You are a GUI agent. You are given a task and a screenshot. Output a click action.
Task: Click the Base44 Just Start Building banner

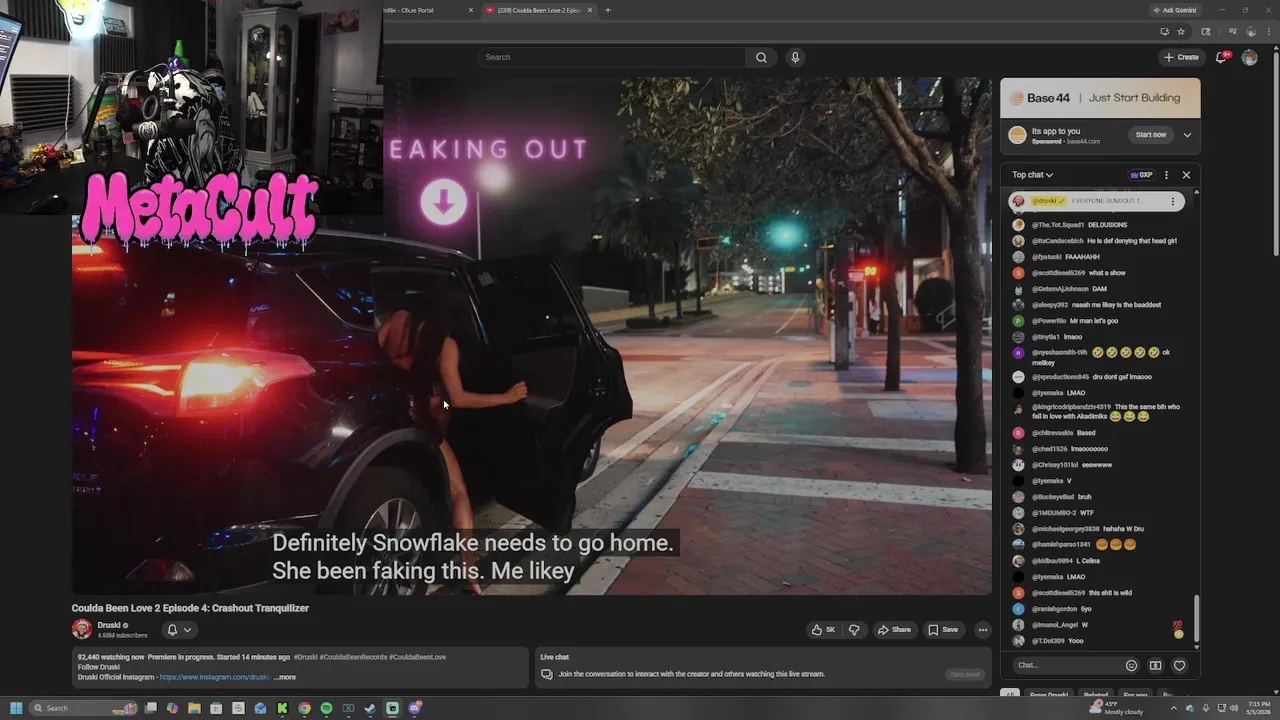(1100, 98)
